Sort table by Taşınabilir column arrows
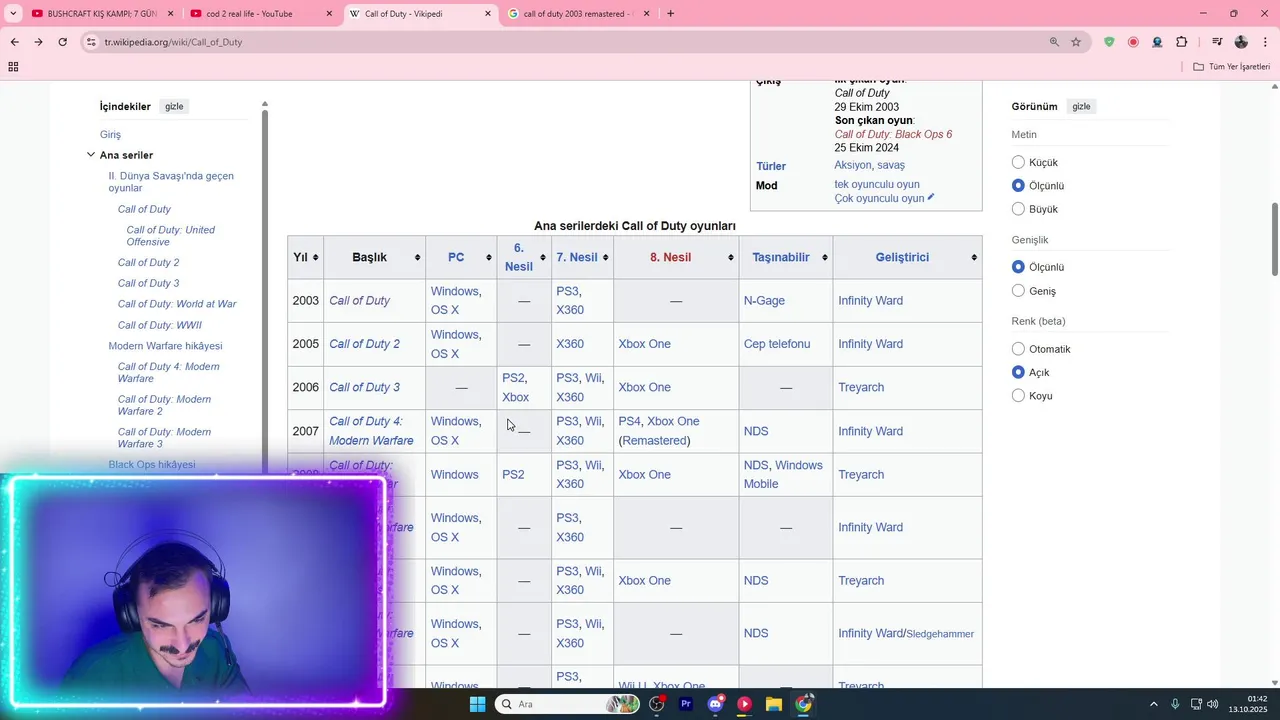 pos(825,258)
